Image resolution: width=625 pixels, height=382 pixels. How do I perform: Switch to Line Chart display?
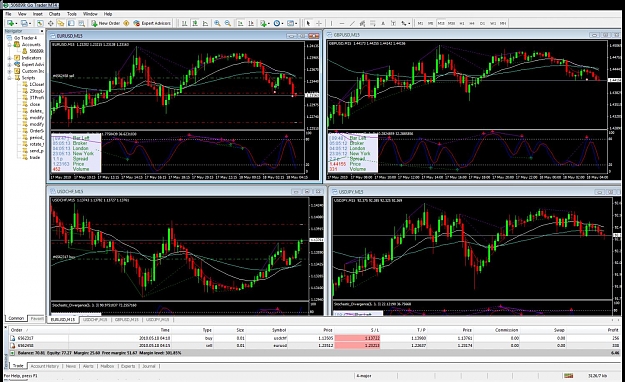205,24
